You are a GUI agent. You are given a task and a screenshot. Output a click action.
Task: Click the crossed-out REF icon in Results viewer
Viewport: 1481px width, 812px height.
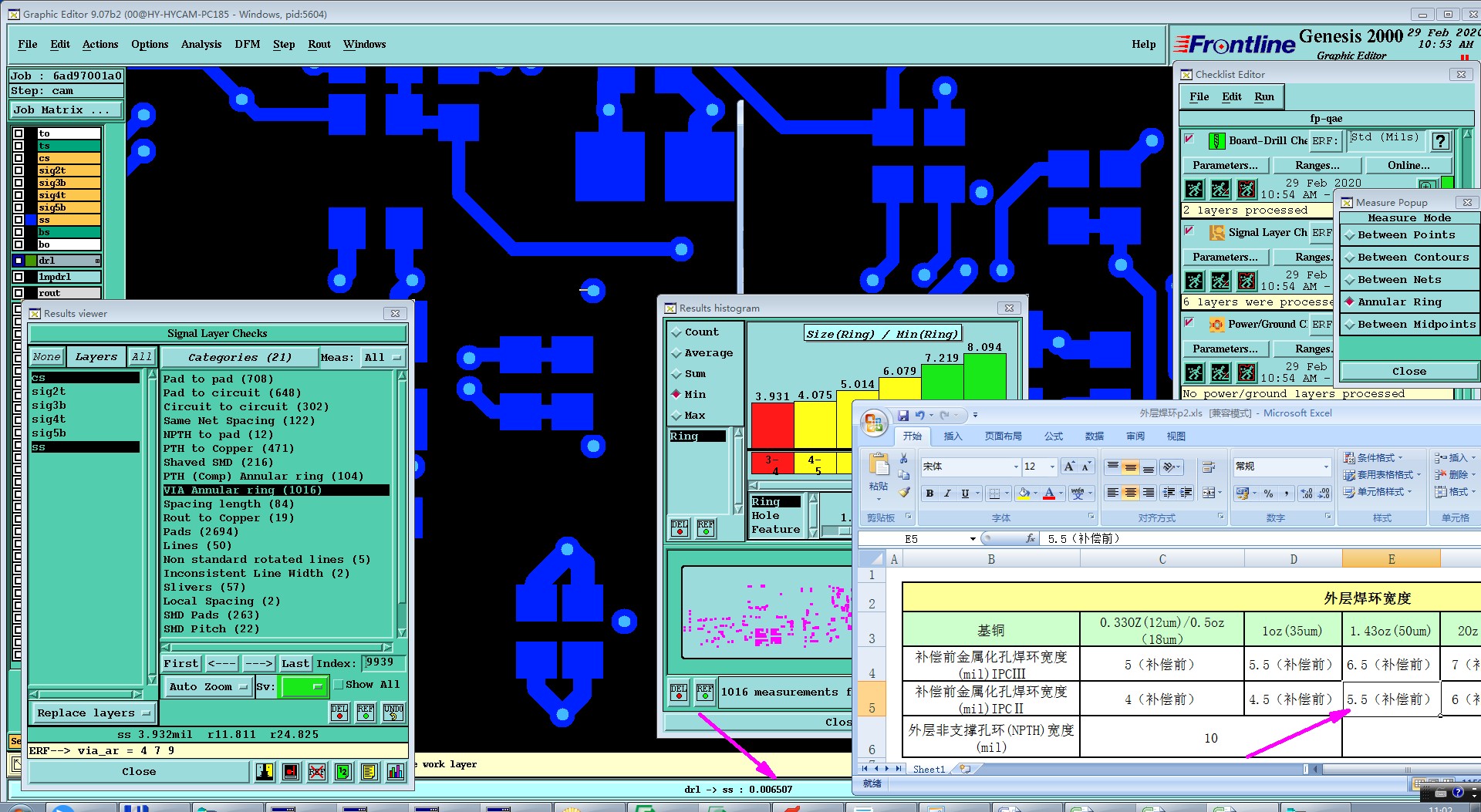coord(317,772)
